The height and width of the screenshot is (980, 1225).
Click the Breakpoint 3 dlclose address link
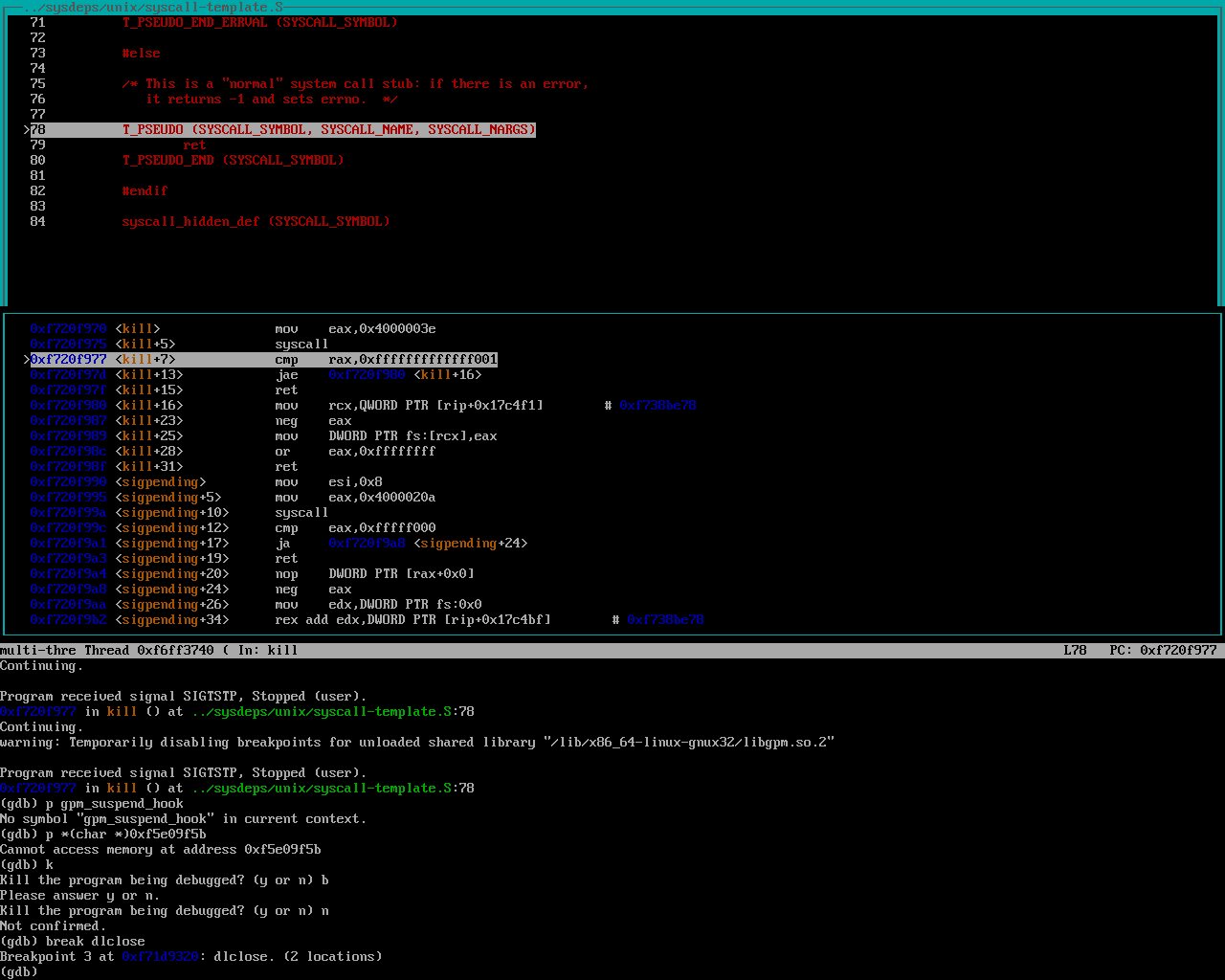tap(160, 956)
